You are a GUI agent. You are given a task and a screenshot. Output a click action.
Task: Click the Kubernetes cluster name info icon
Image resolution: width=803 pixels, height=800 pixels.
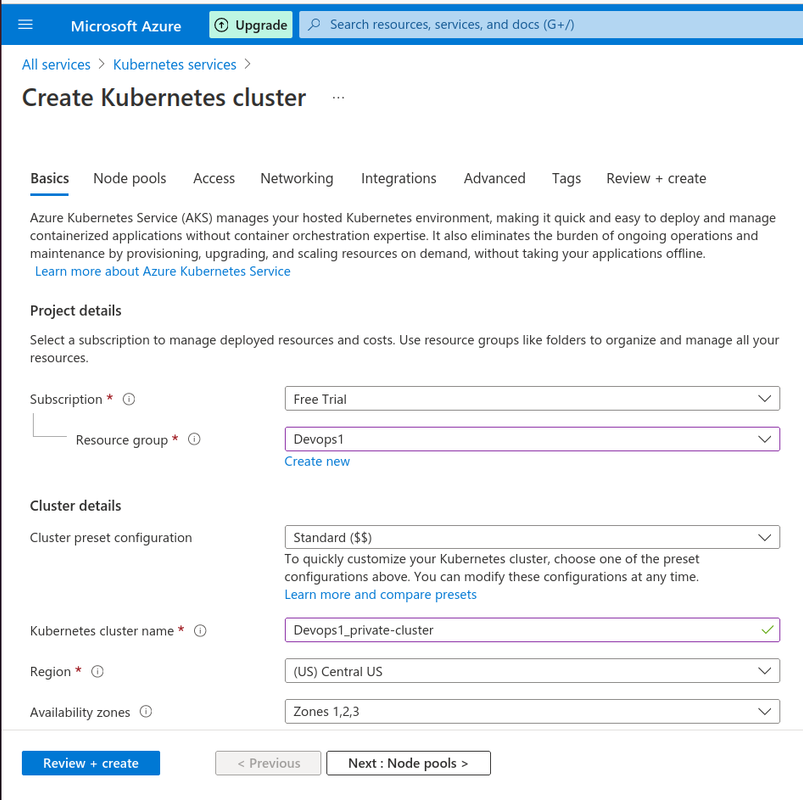pyautogui.click(x=200, y=630)
